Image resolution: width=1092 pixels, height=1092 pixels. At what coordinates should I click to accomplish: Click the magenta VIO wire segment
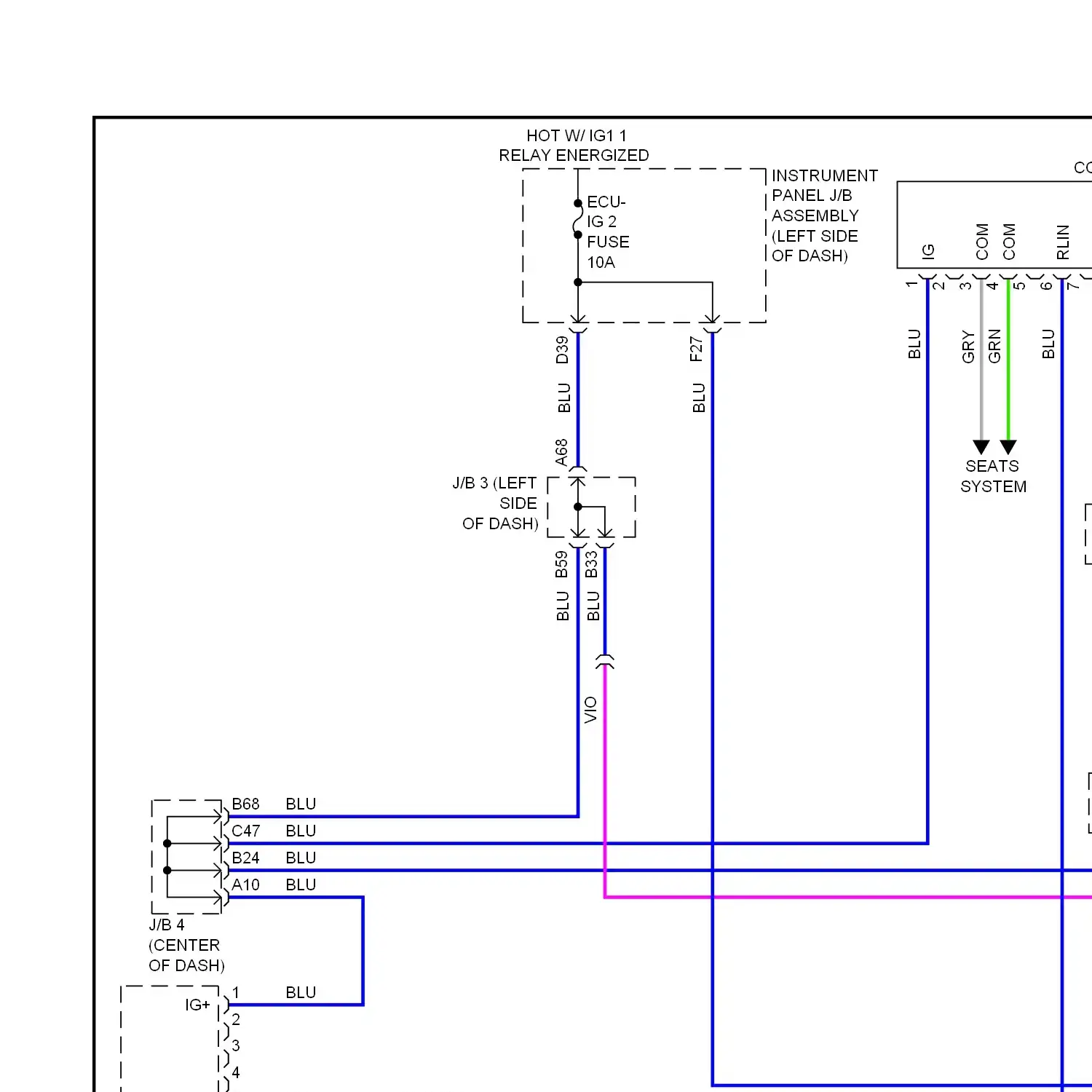coord(605,779)
